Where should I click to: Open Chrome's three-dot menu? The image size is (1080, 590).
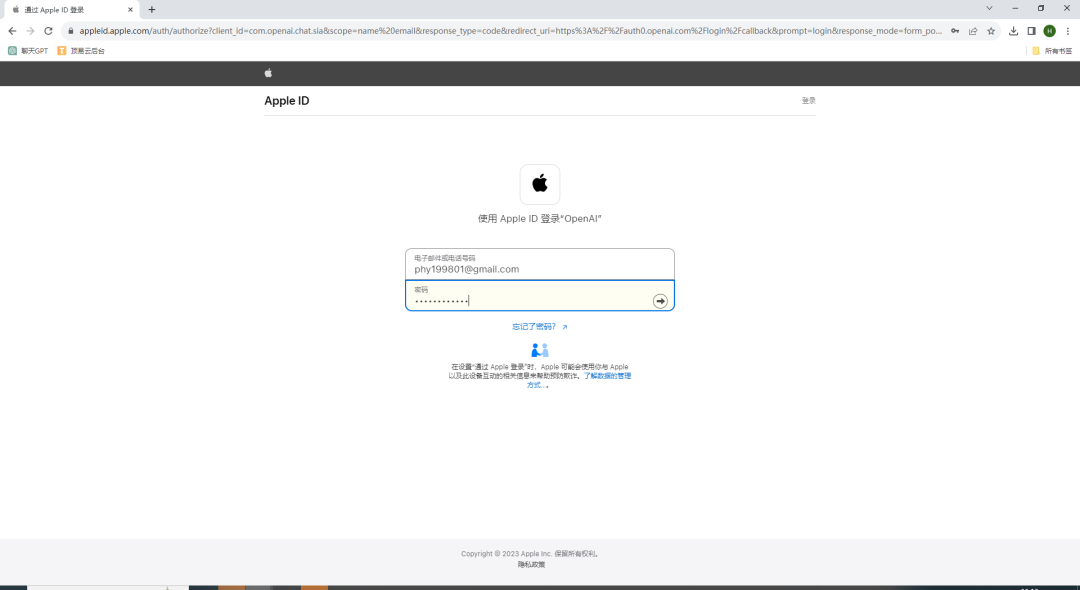(x=1068, y=31)
